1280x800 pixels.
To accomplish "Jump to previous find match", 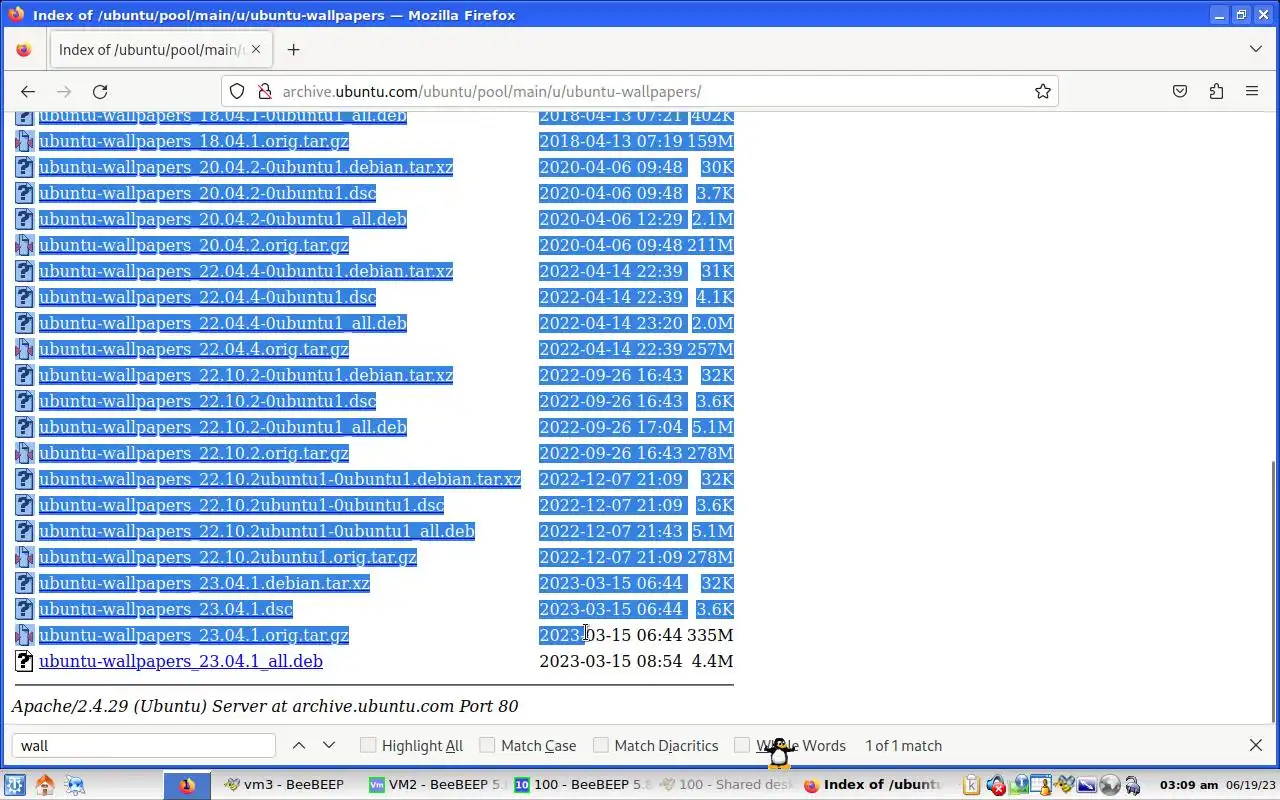I will [x=299, y=745].
